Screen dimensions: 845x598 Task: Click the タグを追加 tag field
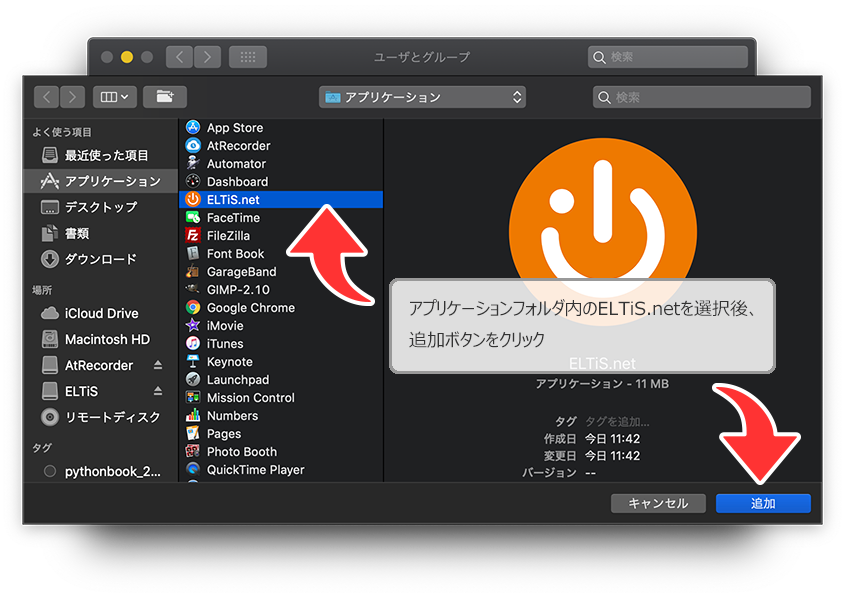coord(618,421)
